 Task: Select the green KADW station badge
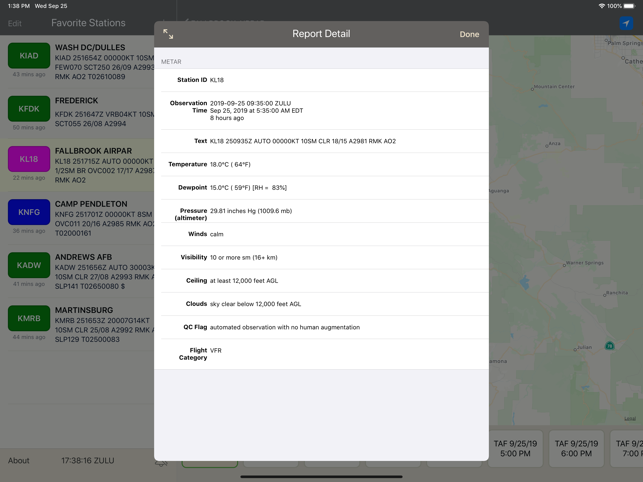pyautogui.click(x=29, y=265)
